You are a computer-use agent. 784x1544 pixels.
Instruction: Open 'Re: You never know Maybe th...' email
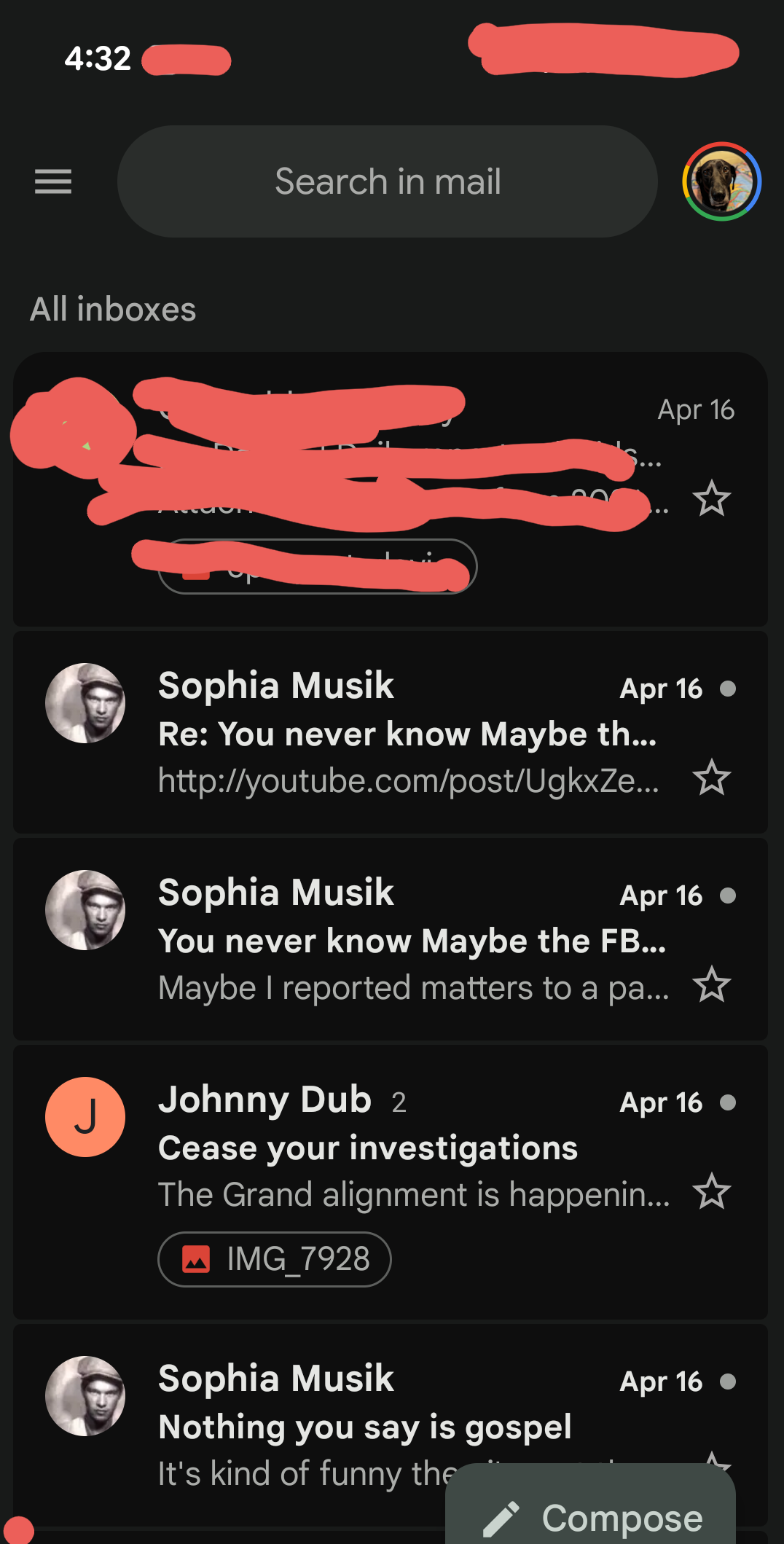pyautogui.click(x=407, y=734)
